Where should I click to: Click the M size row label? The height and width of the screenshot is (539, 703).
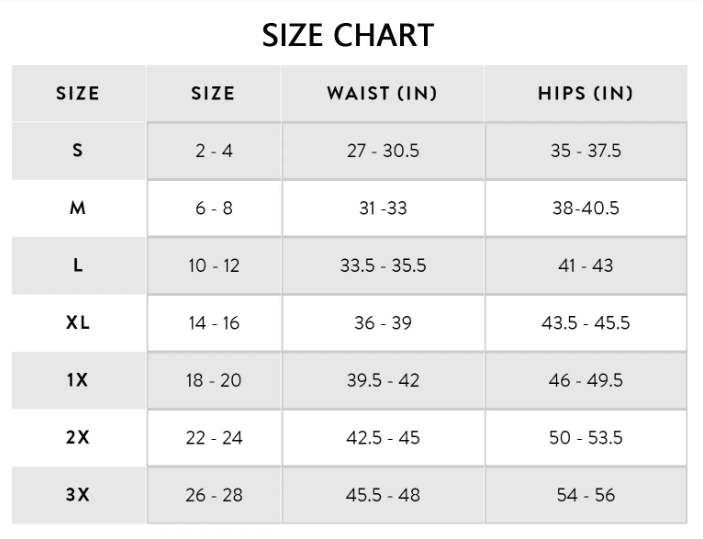tap(78, 208)
